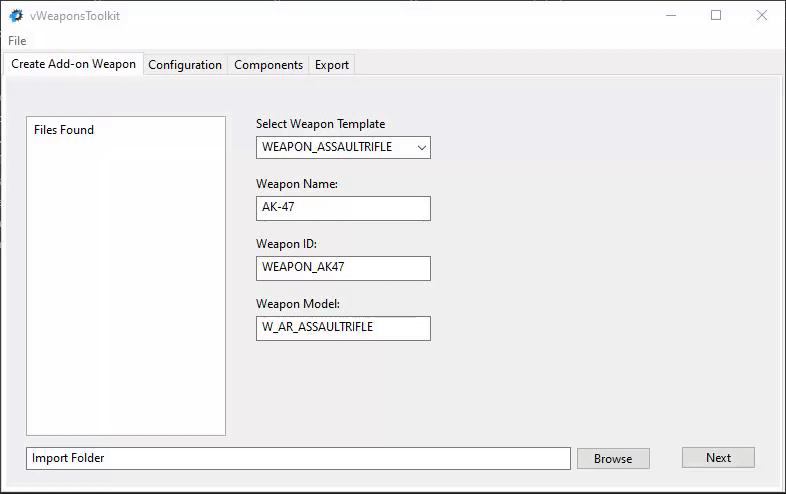
Task: Focus the Weapon ID field with WEAPON_AK47
Action: click(343, 268)
